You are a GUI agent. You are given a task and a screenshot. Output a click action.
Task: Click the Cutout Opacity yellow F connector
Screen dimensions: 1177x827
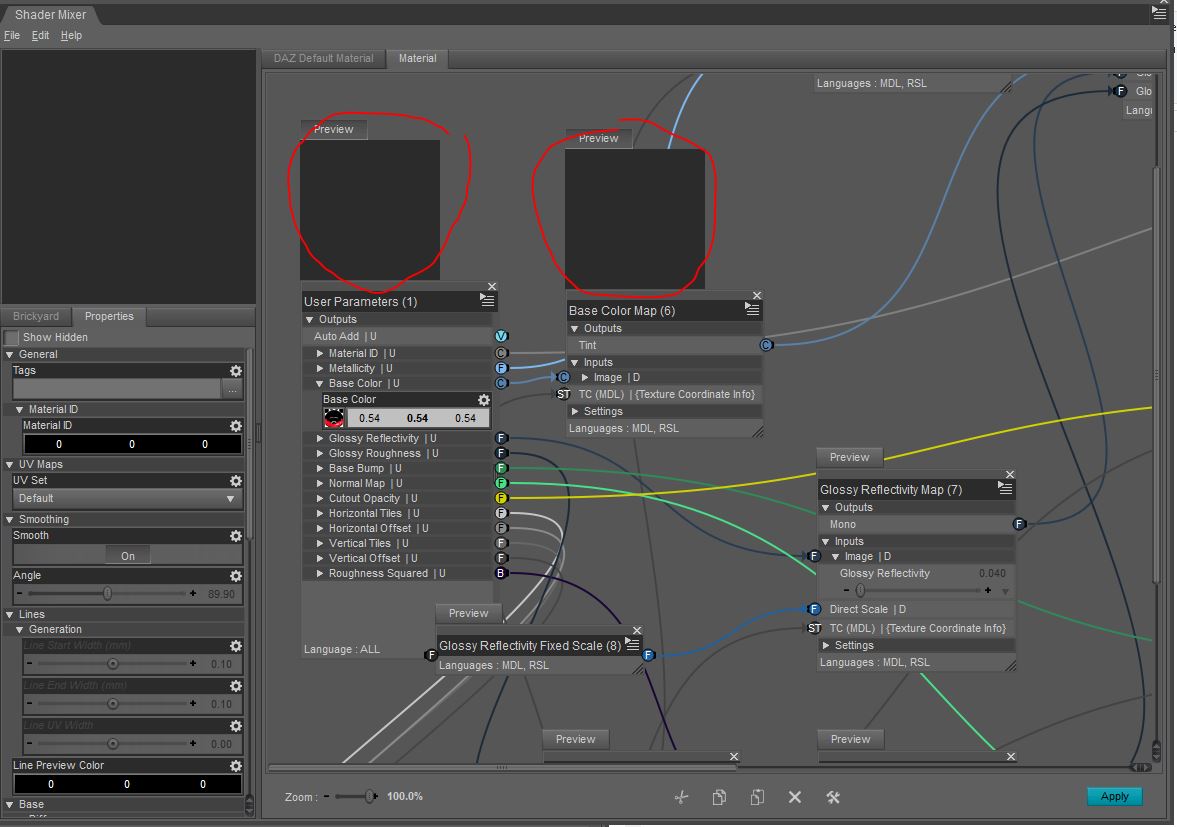501,498
